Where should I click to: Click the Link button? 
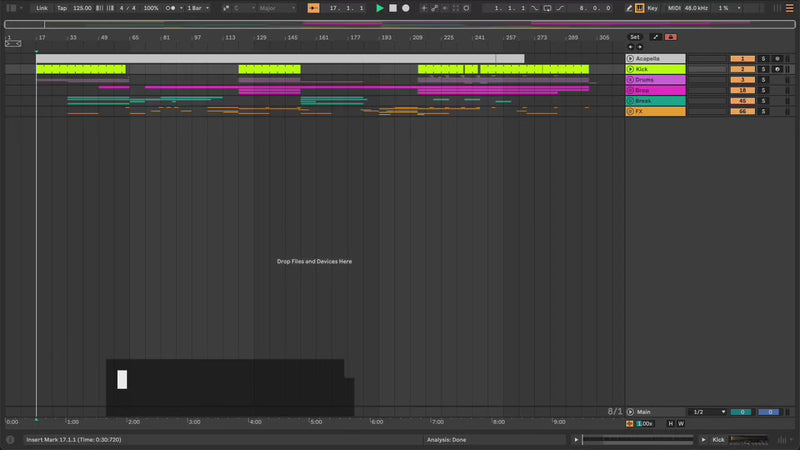click(42, 8)
